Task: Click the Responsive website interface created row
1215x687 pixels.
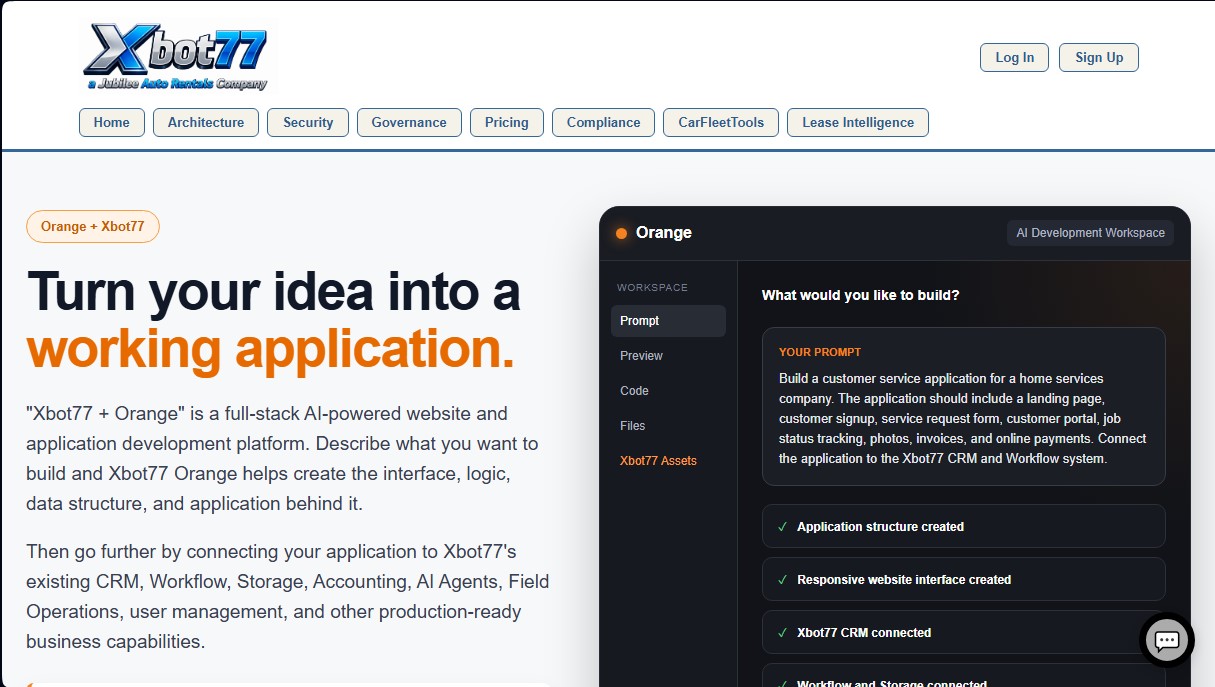Action: (964, 579)
